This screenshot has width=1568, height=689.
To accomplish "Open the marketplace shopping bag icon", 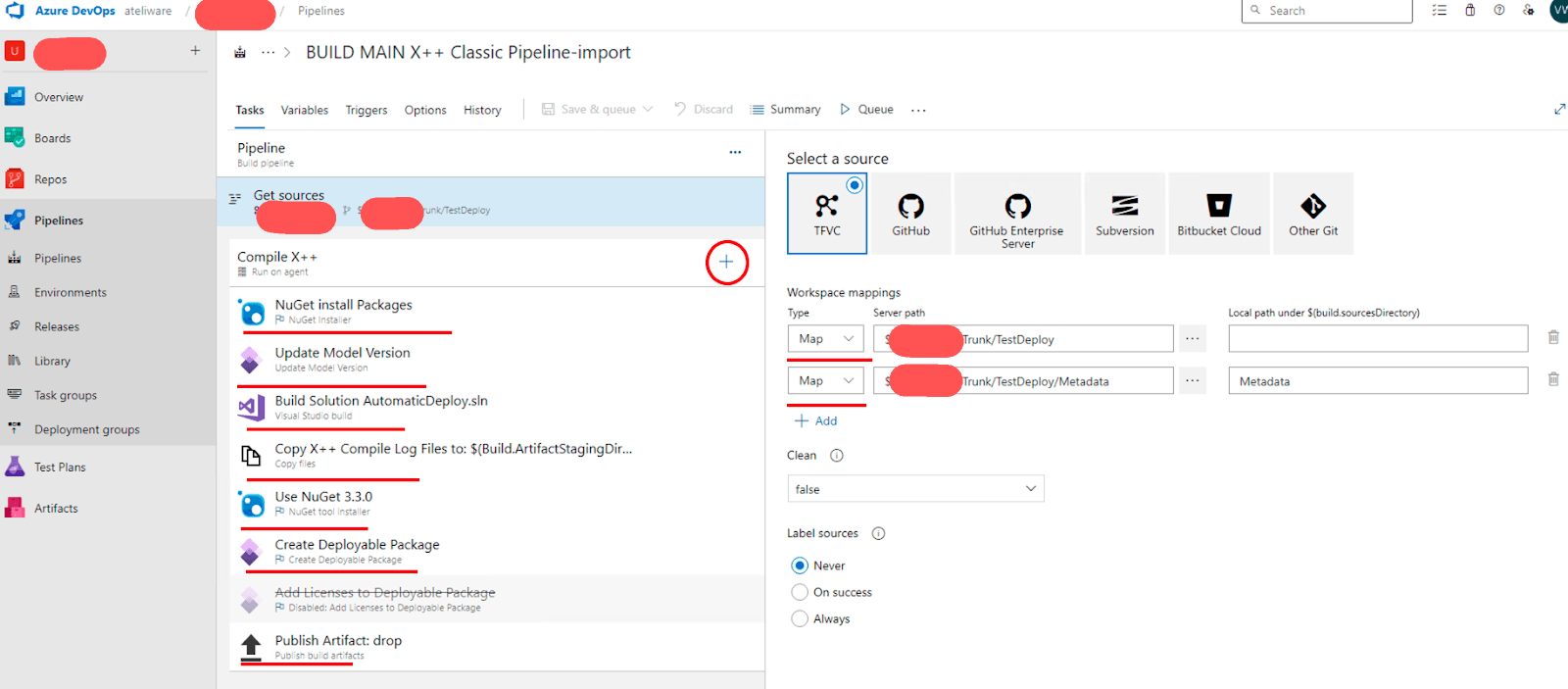I will (x=1470, y=11).
